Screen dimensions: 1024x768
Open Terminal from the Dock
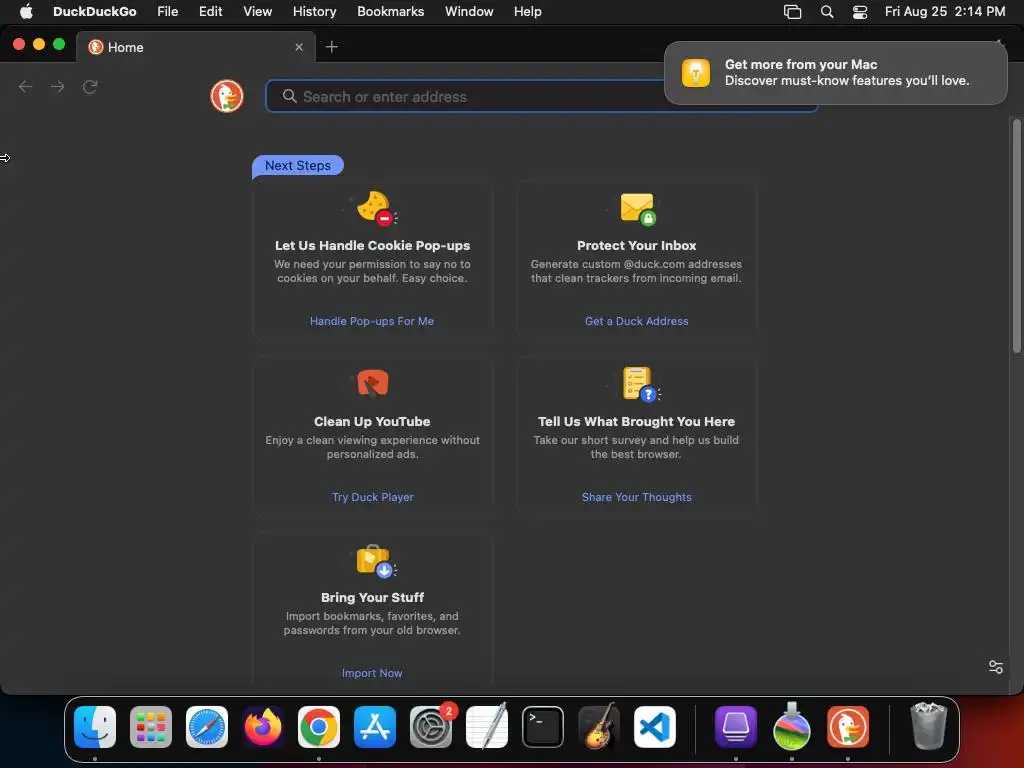point(543,727)
